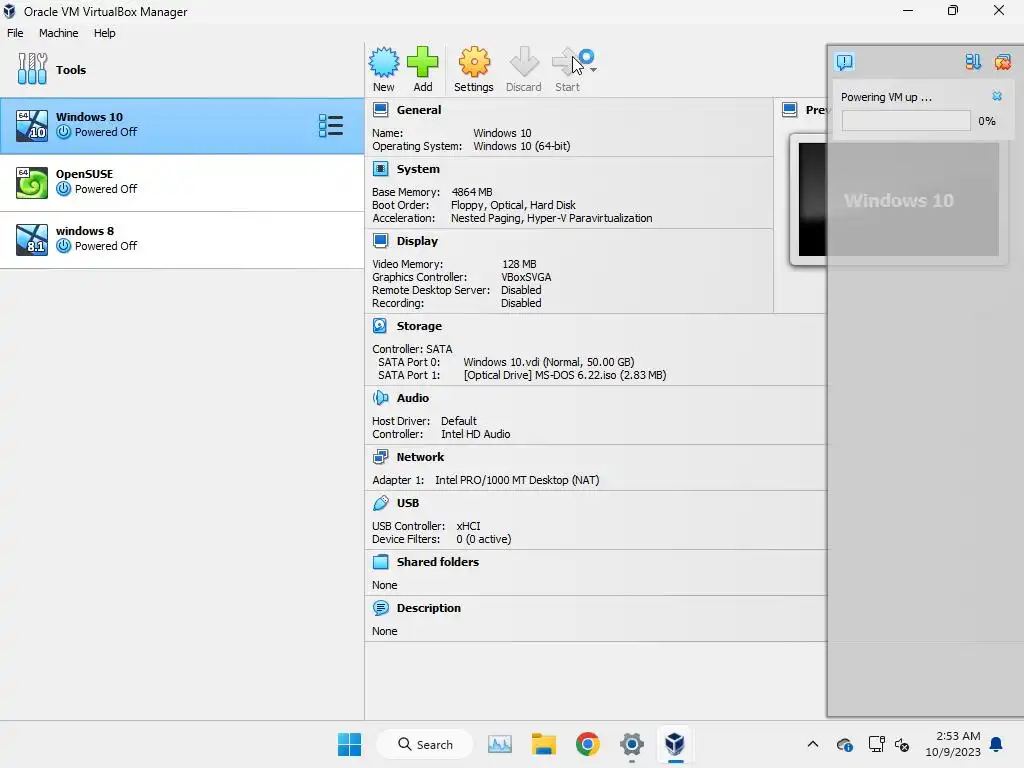Open Windows 10 machine menu list icon
Image resolution: width=1024 pixels, height=768 pixels.
click(x=330, y=125)
